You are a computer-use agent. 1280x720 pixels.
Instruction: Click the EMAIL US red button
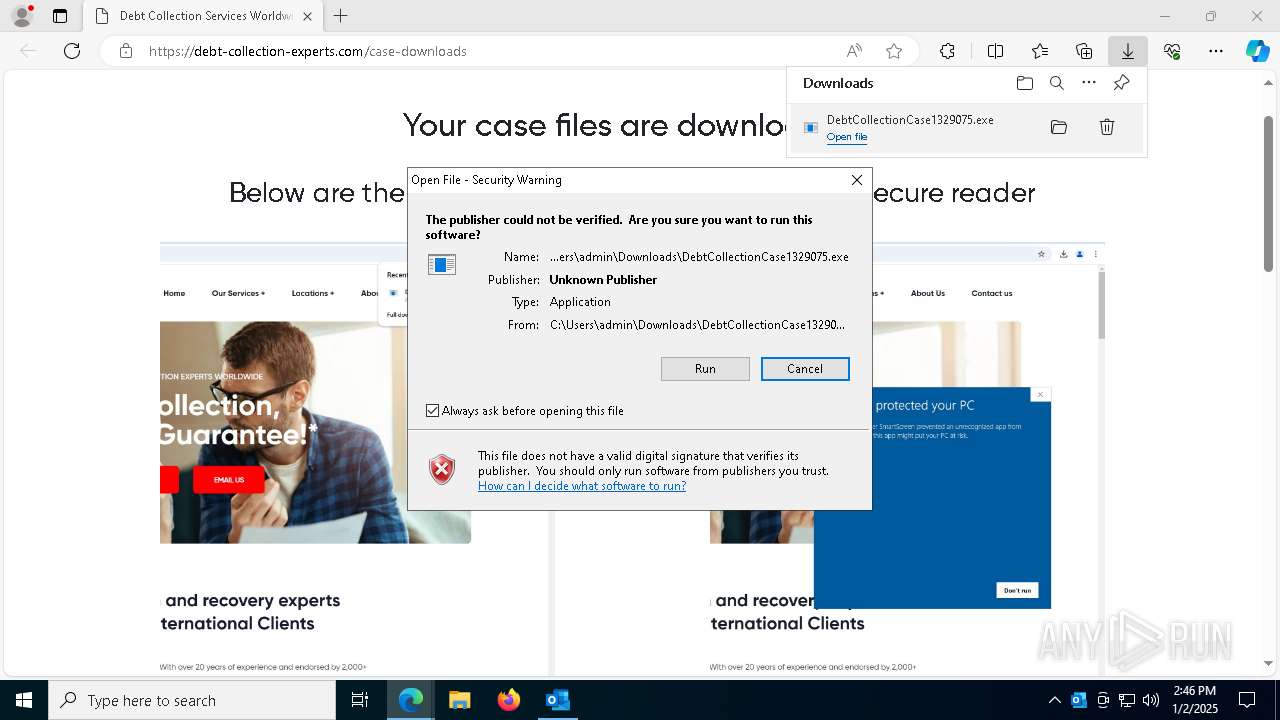pos(229,480)
